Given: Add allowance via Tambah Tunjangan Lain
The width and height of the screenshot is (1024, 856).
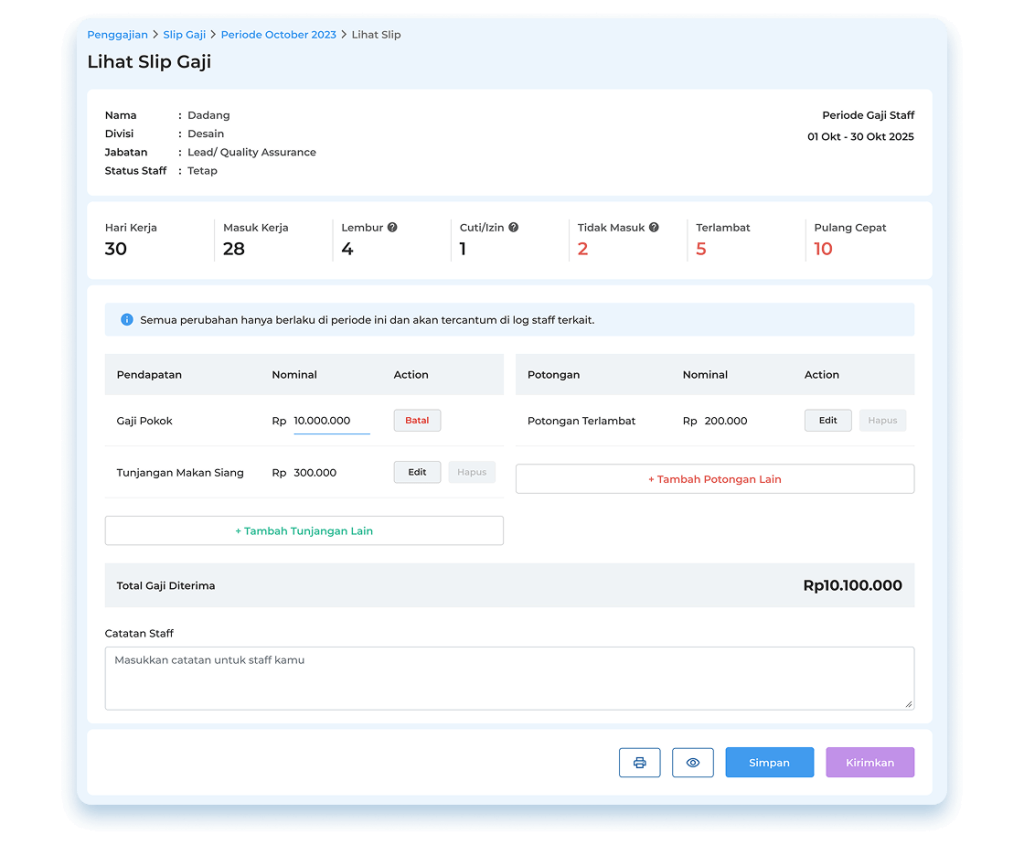Looking at the screenshot, I should 304,531.
